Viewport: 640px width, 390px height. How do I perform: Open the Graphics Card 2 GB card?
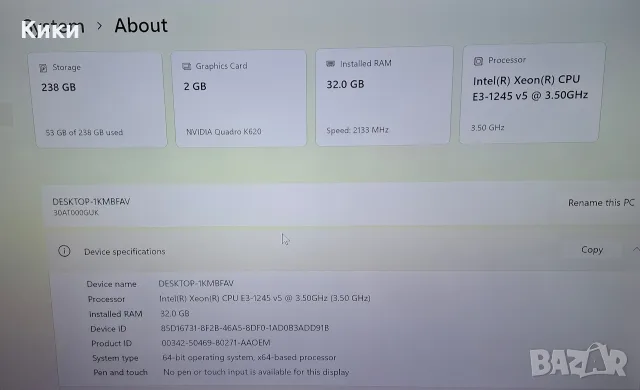coord(240,98)
